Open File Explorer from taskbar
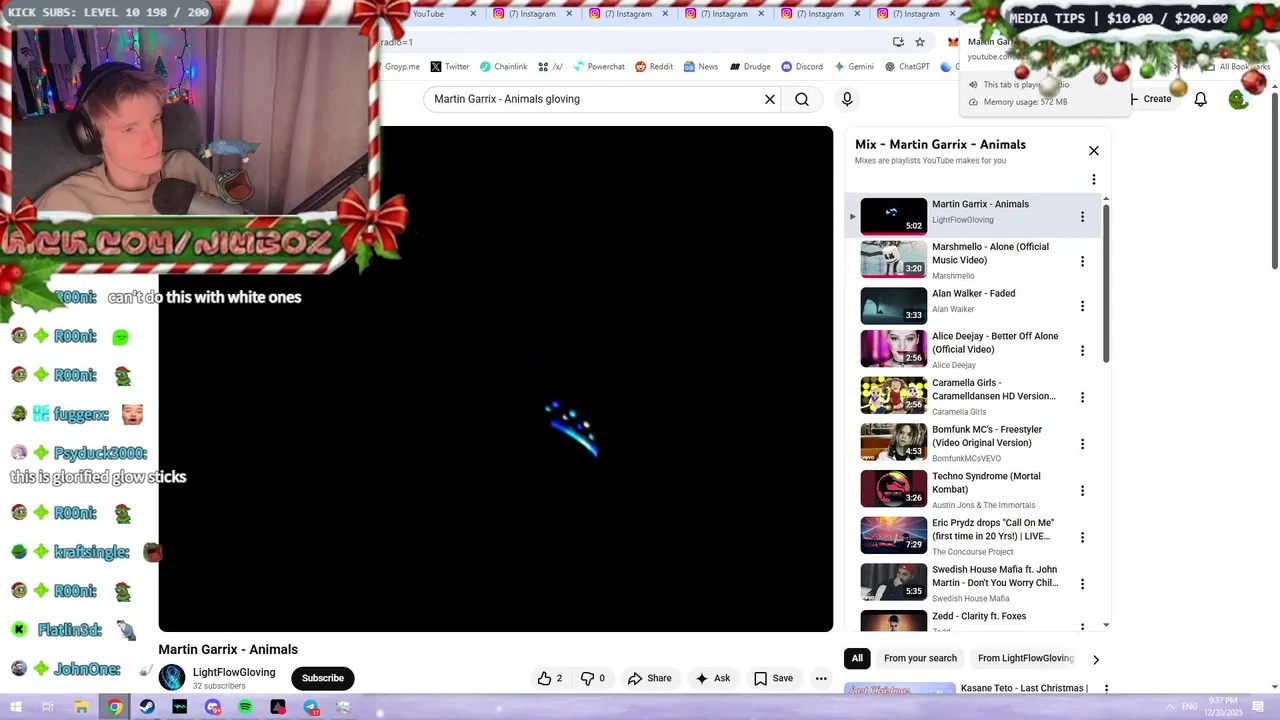The height and width of the screenshot is (720, 1280). click(82, 707)
